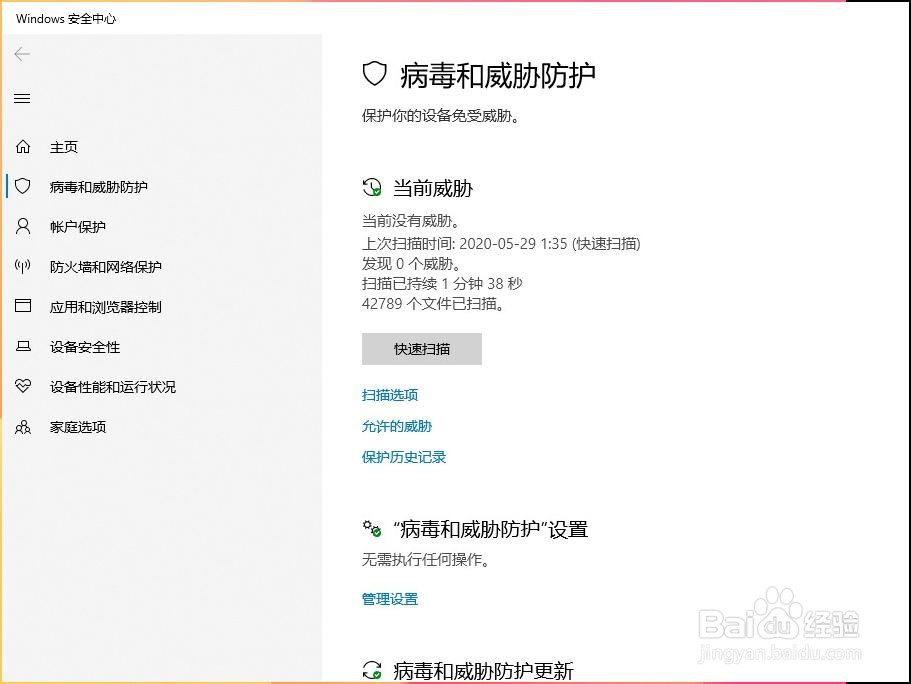Click the firewall network signal icon
This screenshot has height=684, width=911.
tap(23, 266)
